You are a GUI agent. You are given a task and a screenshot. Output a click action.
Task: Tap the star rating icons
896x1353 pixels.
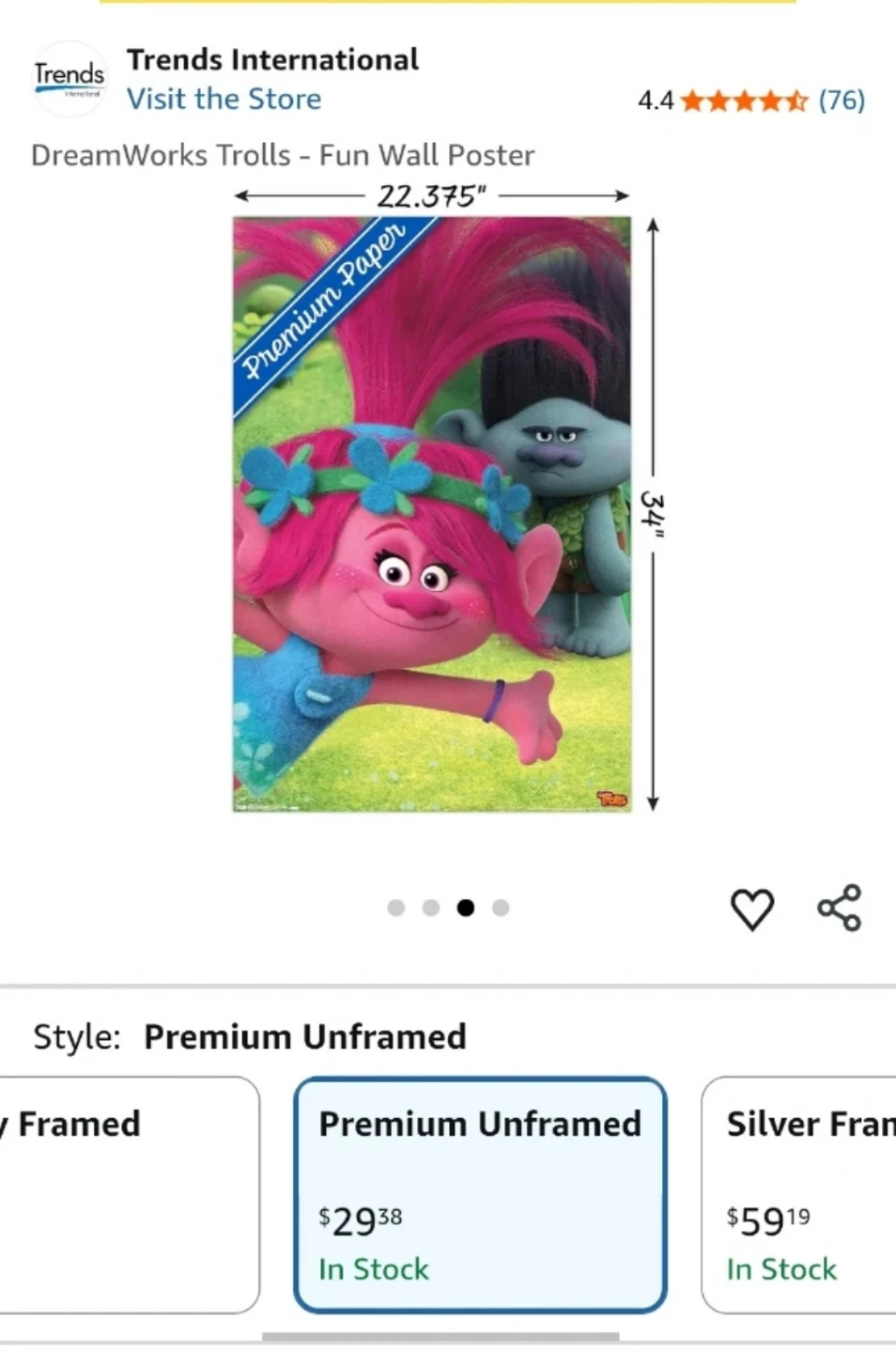[744, 101]
